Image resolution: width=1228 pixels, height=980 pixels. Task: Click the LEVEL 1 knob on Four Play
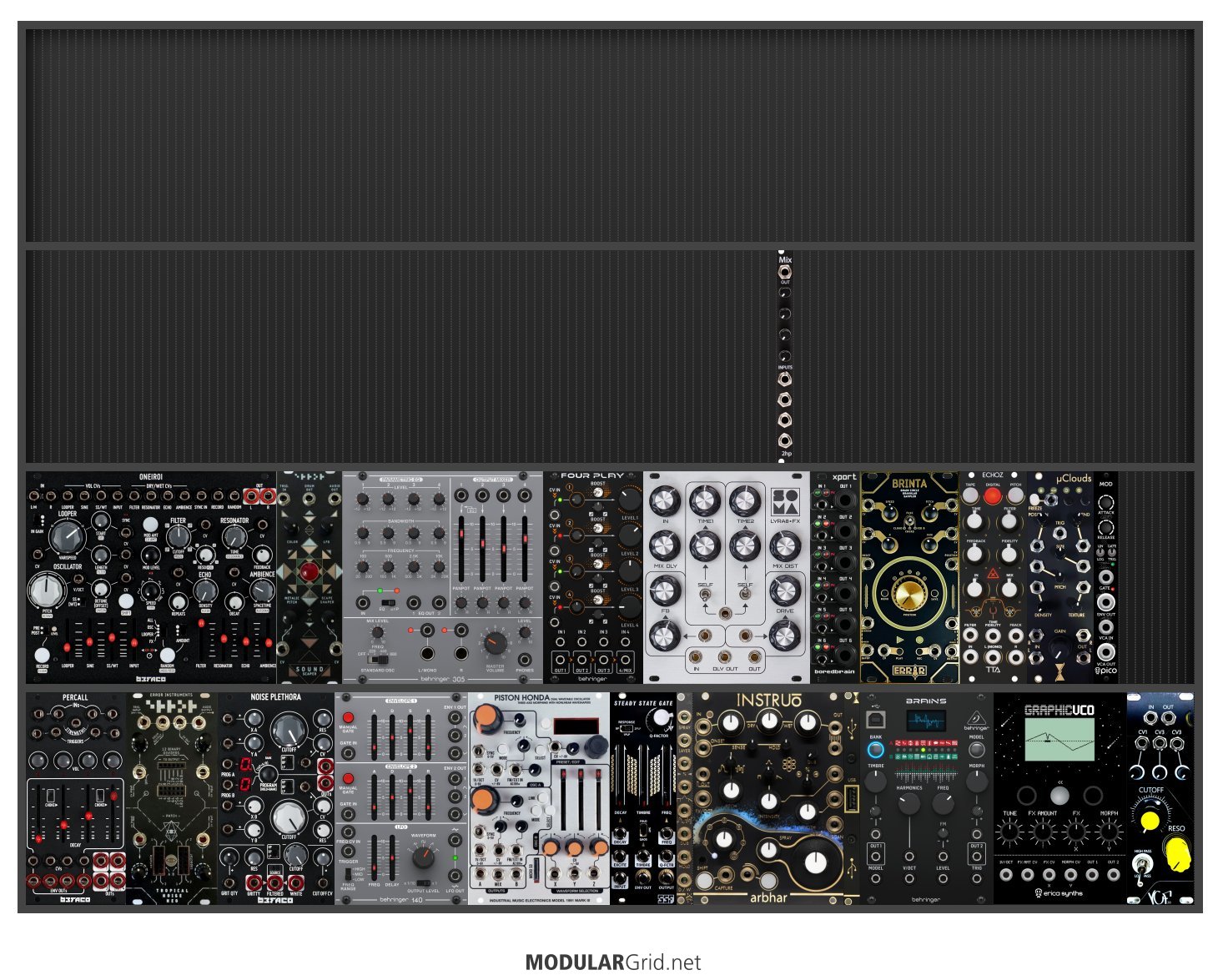[x=629, y=499]
